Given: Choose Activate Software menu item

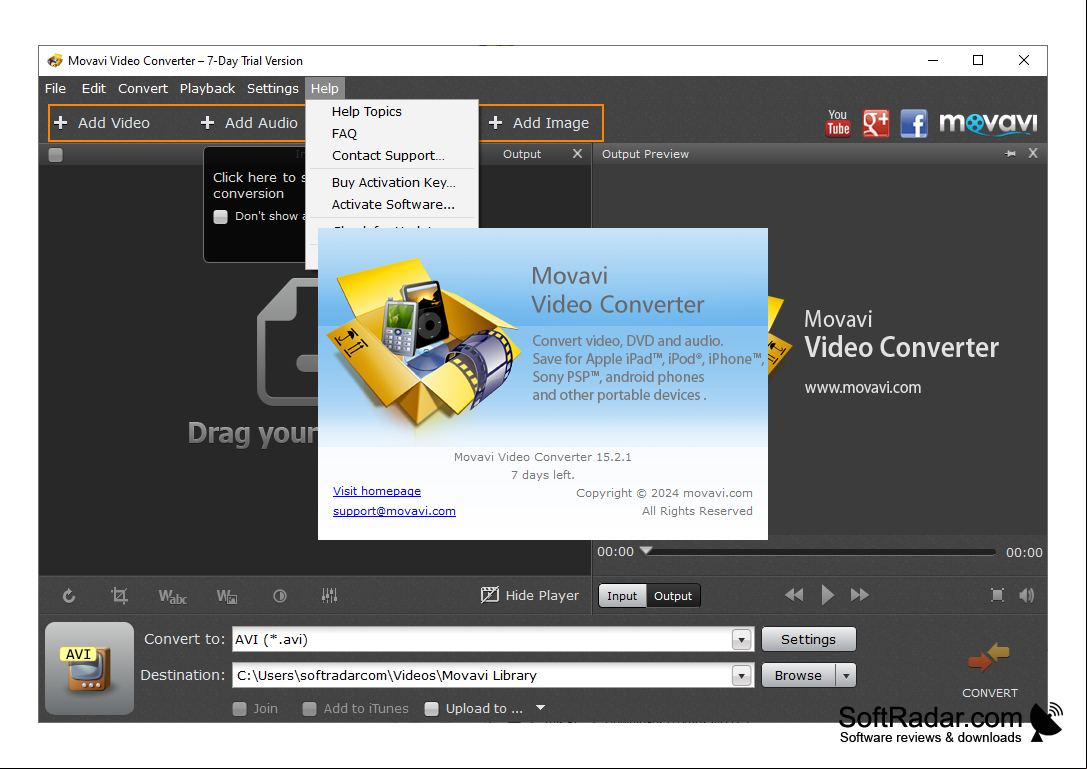Looking at the screenshot, I should click(x=393, y=205).
